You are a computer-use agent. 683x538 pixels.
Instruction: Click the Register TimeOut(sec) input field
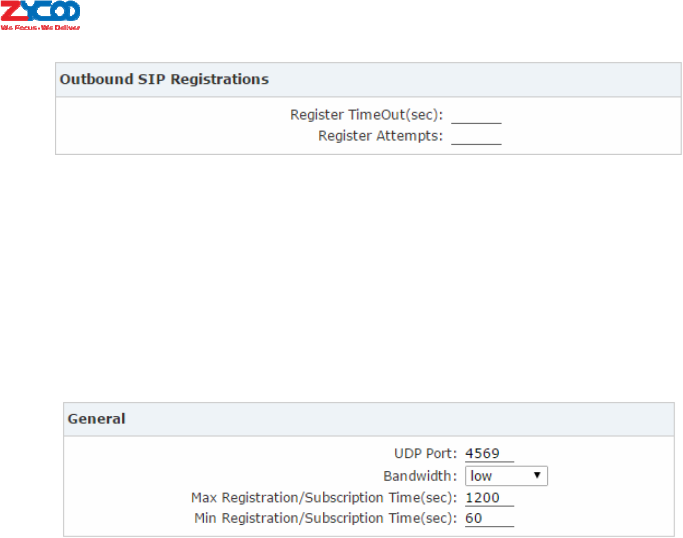click(476, 115)
